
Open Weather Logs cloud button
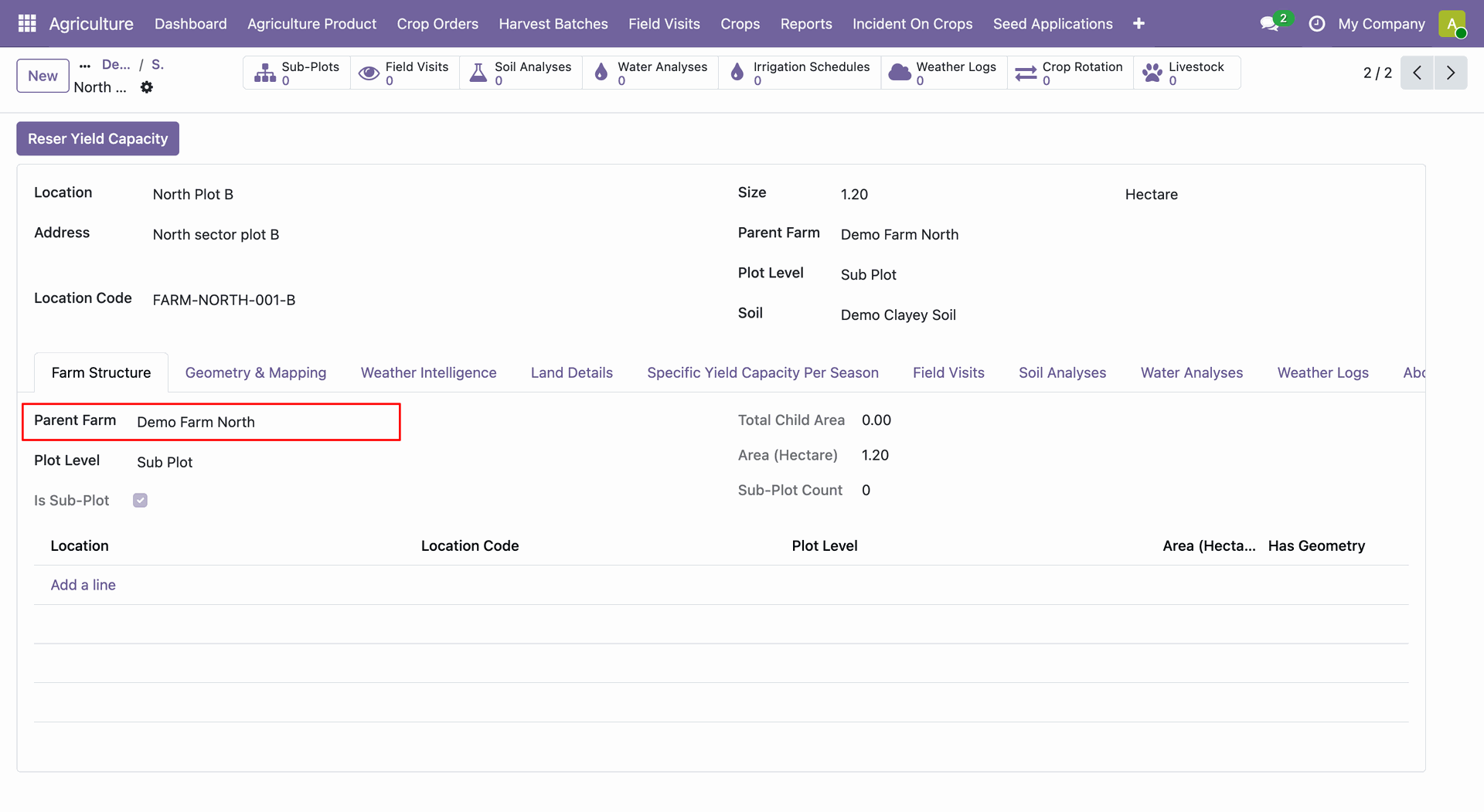click(944, 73)
